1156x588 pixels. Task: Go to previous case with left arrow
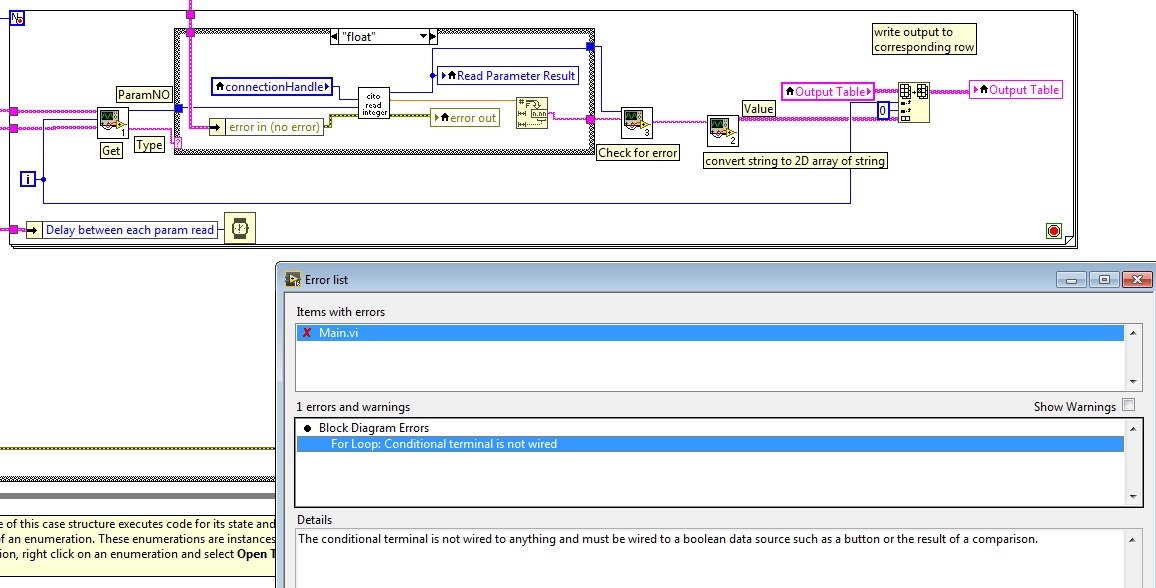tap(335, 36)
